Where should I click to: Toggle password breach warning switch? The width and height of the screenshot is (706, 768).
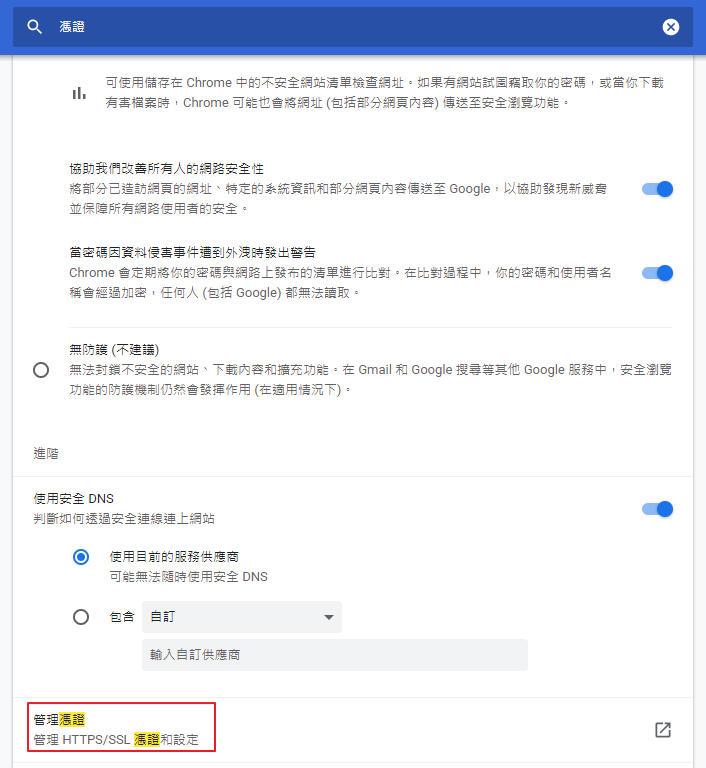click(657, 273)
